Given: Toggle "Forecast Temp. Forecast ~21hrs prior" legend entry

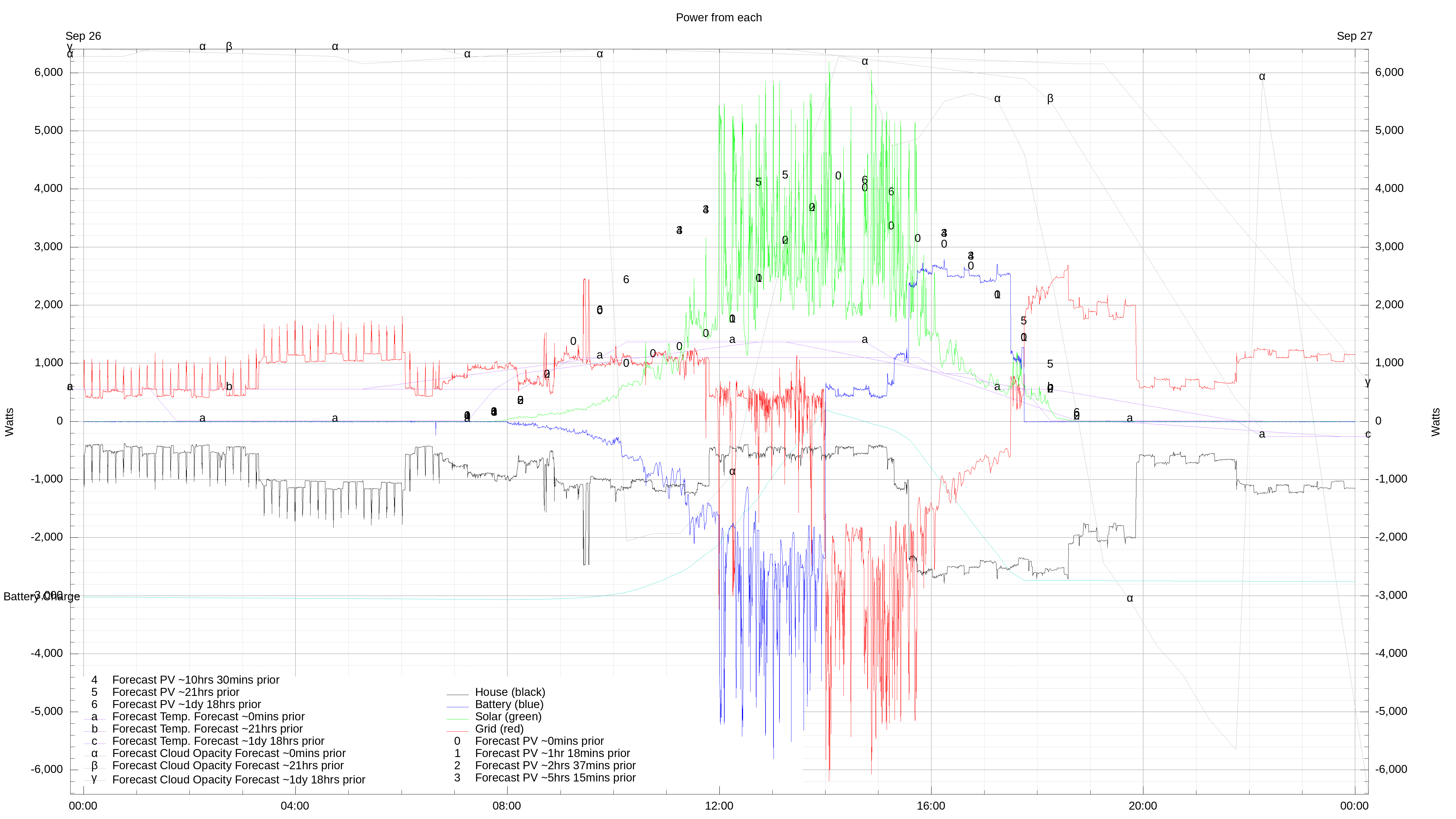Looking at the screenshot, I should 207,729.
